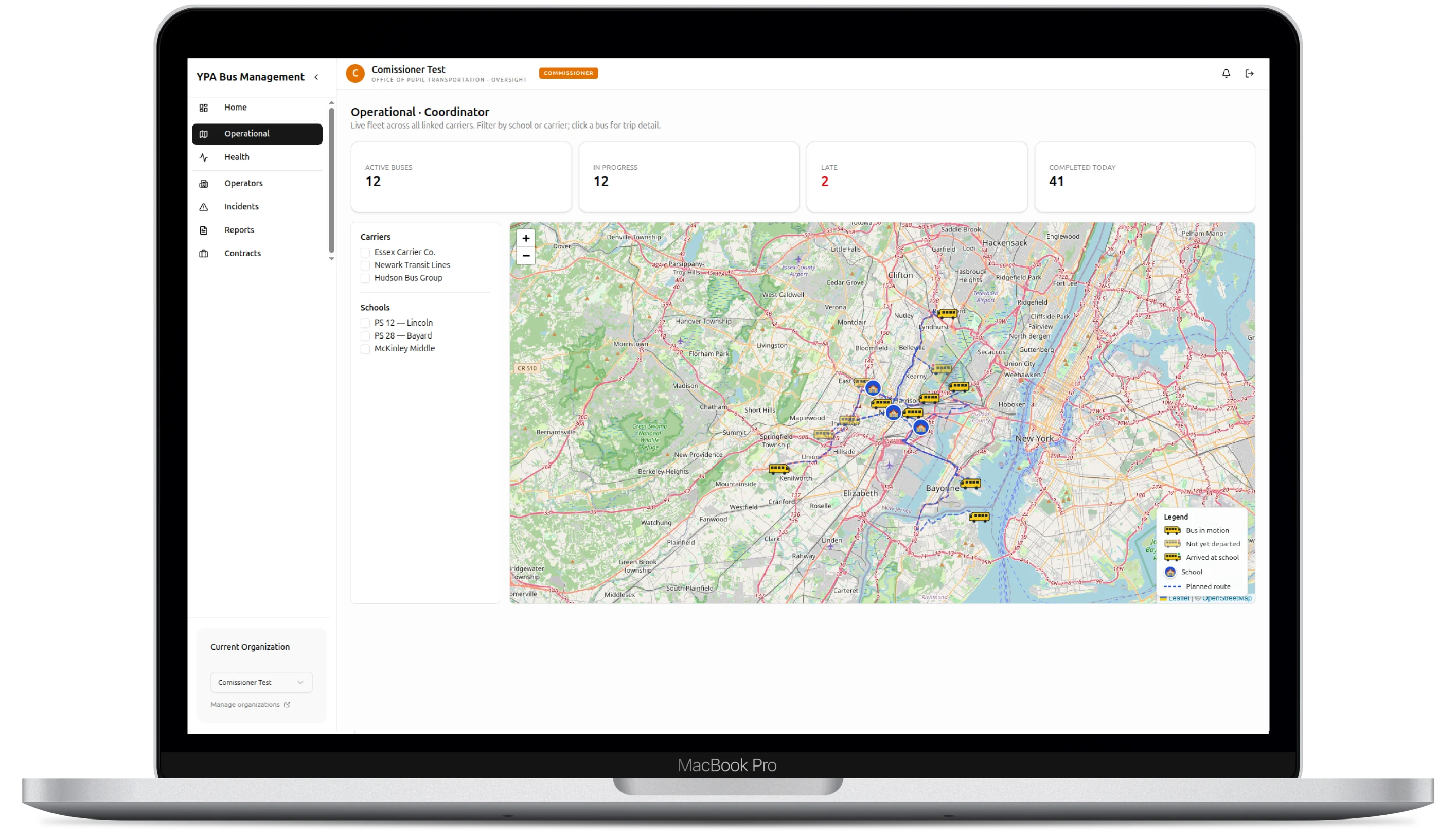Go to Operators in the sidebar
The width and height of the screenshot is (1456, 837).
(257, 183)
